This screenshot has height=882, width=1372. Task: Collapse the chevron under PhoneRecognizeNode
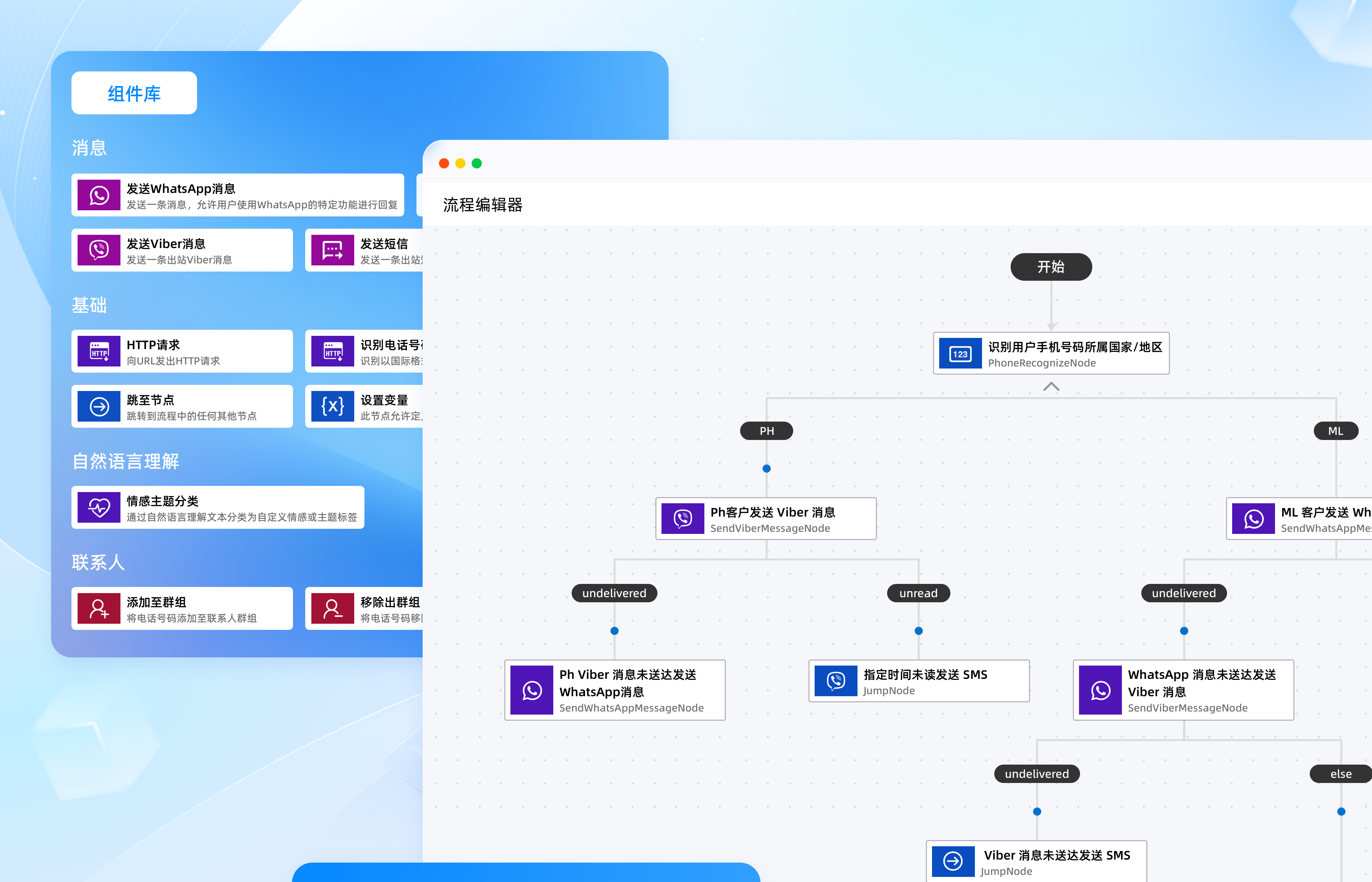click(1051, 387)
